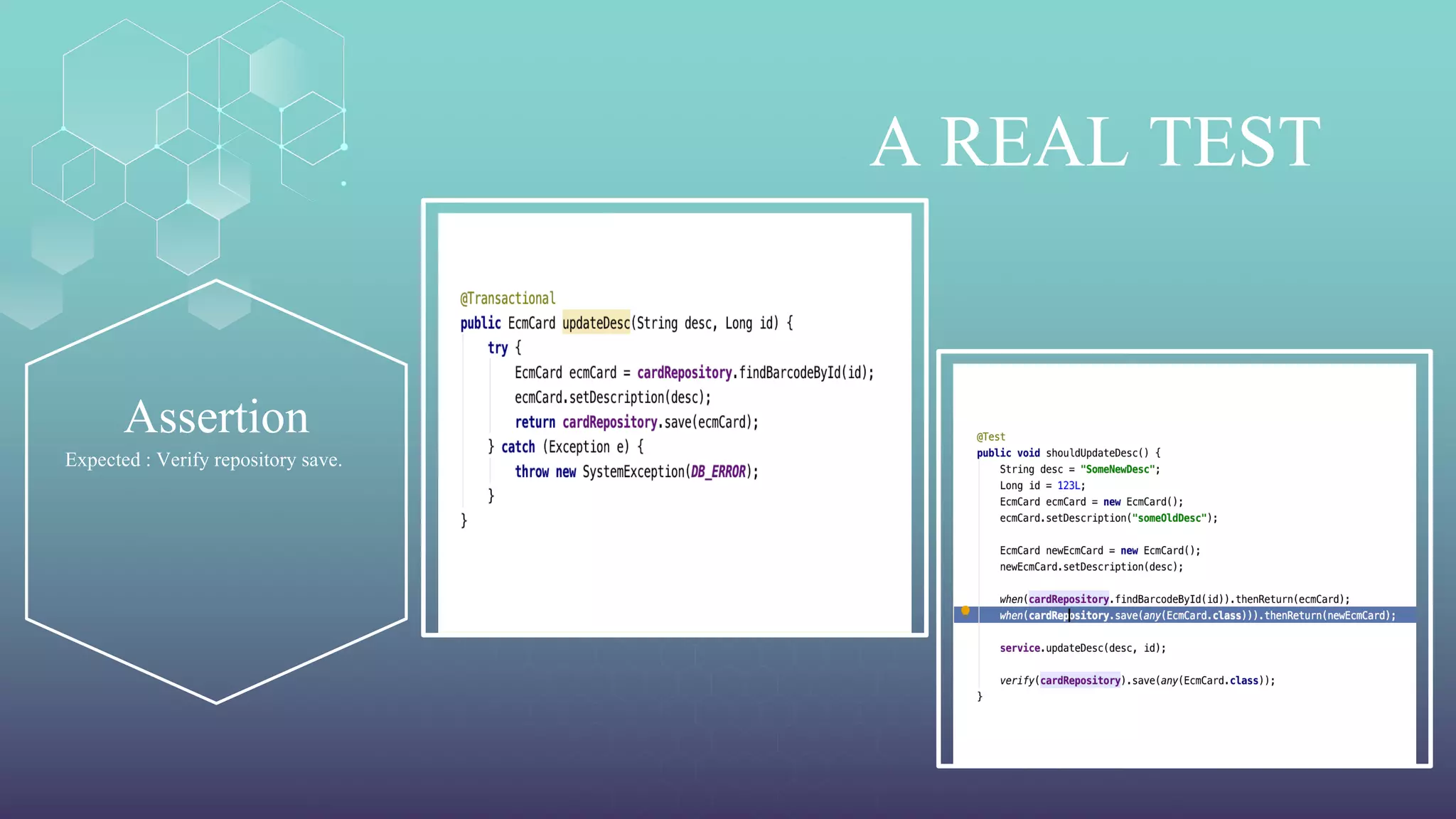Image resolution: width=1456 pixels, height=819 pixels.
Task: Click the 'try {' line
Action: (504, 348)
